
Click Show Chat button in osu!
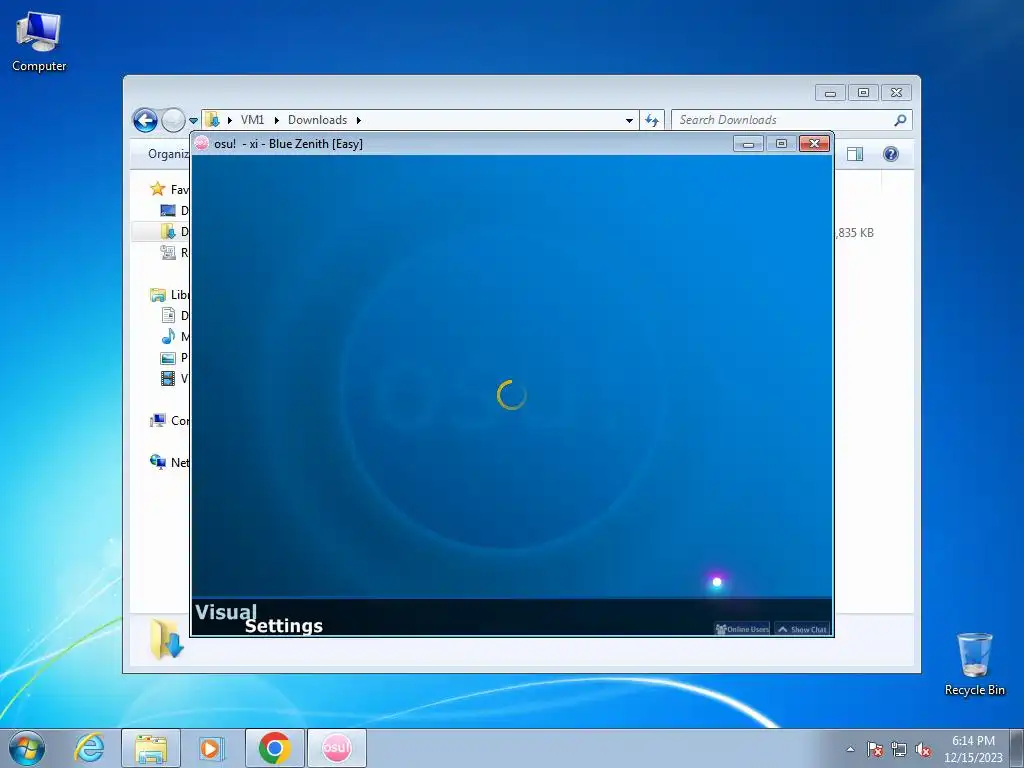point(802,629)
